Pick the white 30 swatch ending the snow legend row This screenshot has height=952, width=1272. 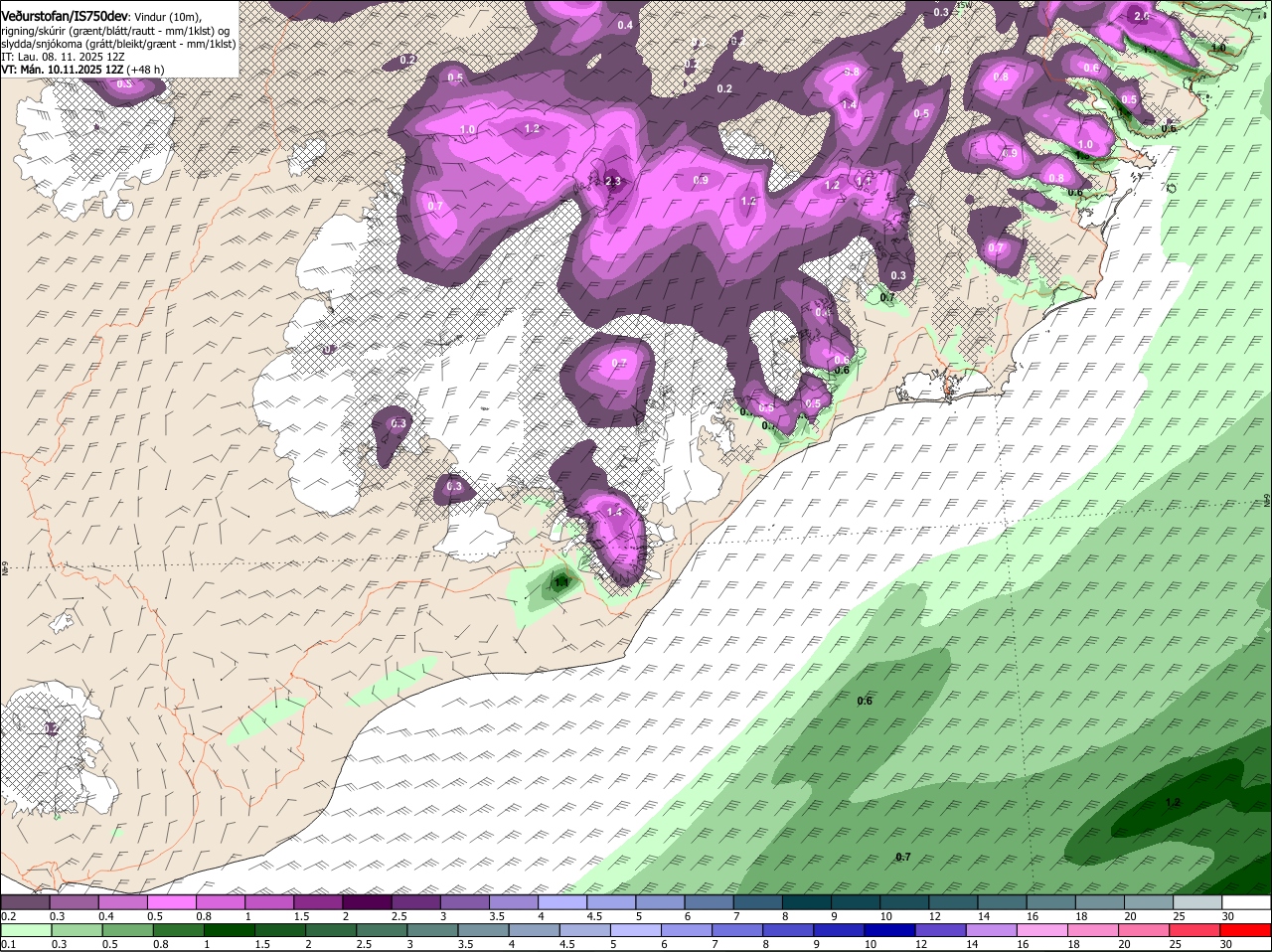point(1246,902)
